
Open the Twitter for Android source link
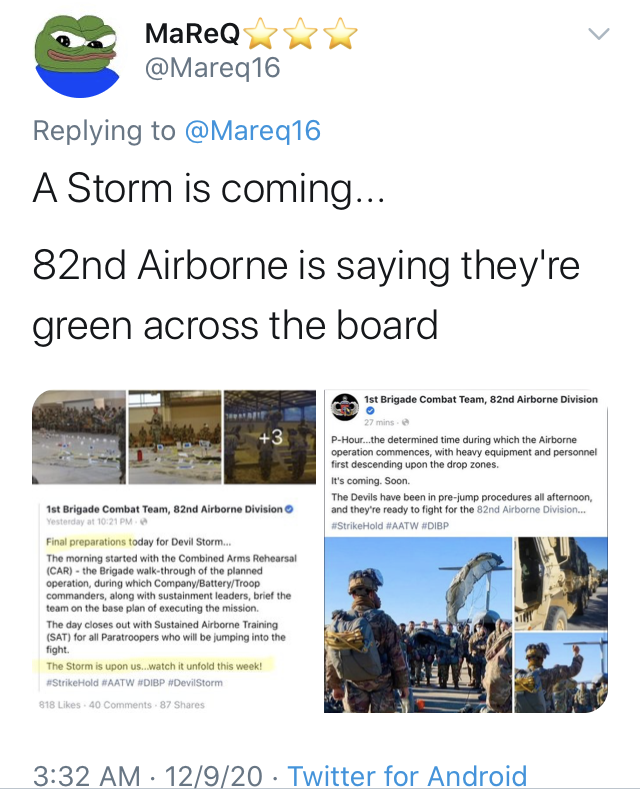pos(407,775)
